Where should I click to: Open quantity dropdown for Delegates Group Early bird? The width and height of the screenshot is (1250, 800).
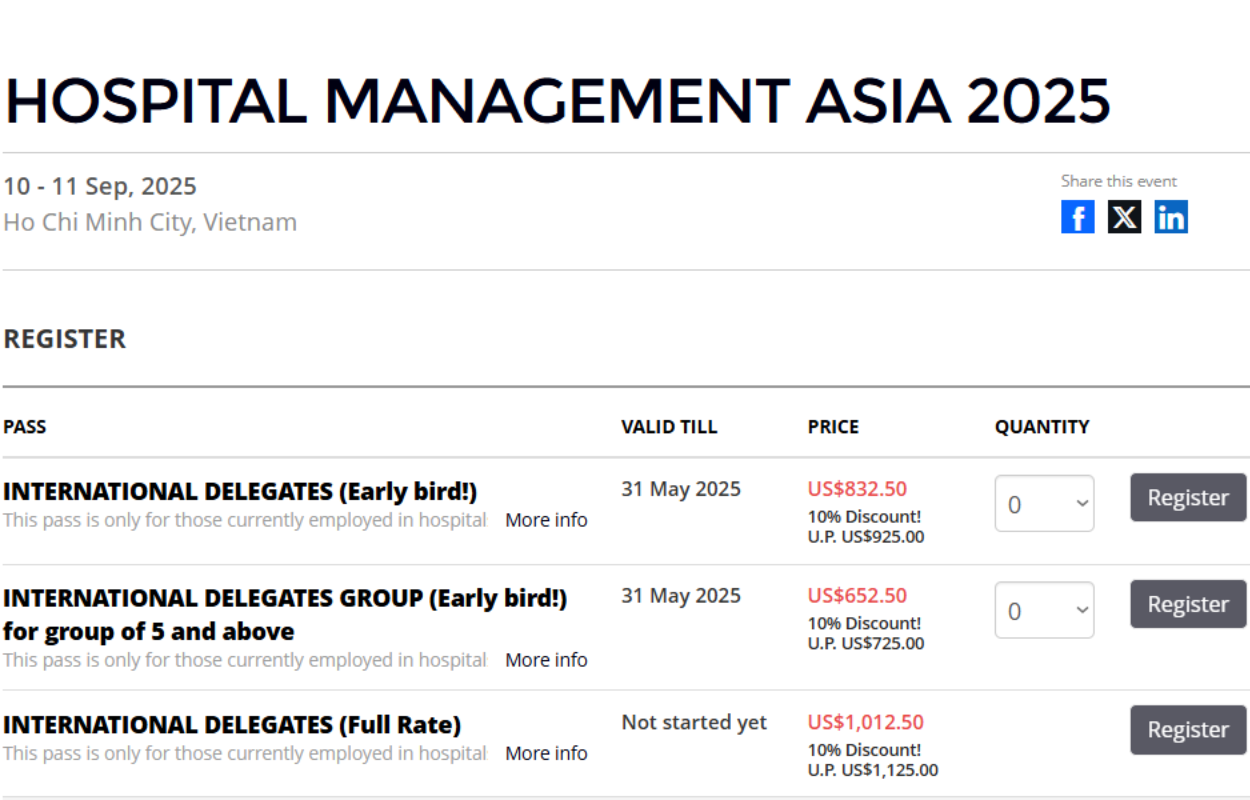click(1044, 610)
